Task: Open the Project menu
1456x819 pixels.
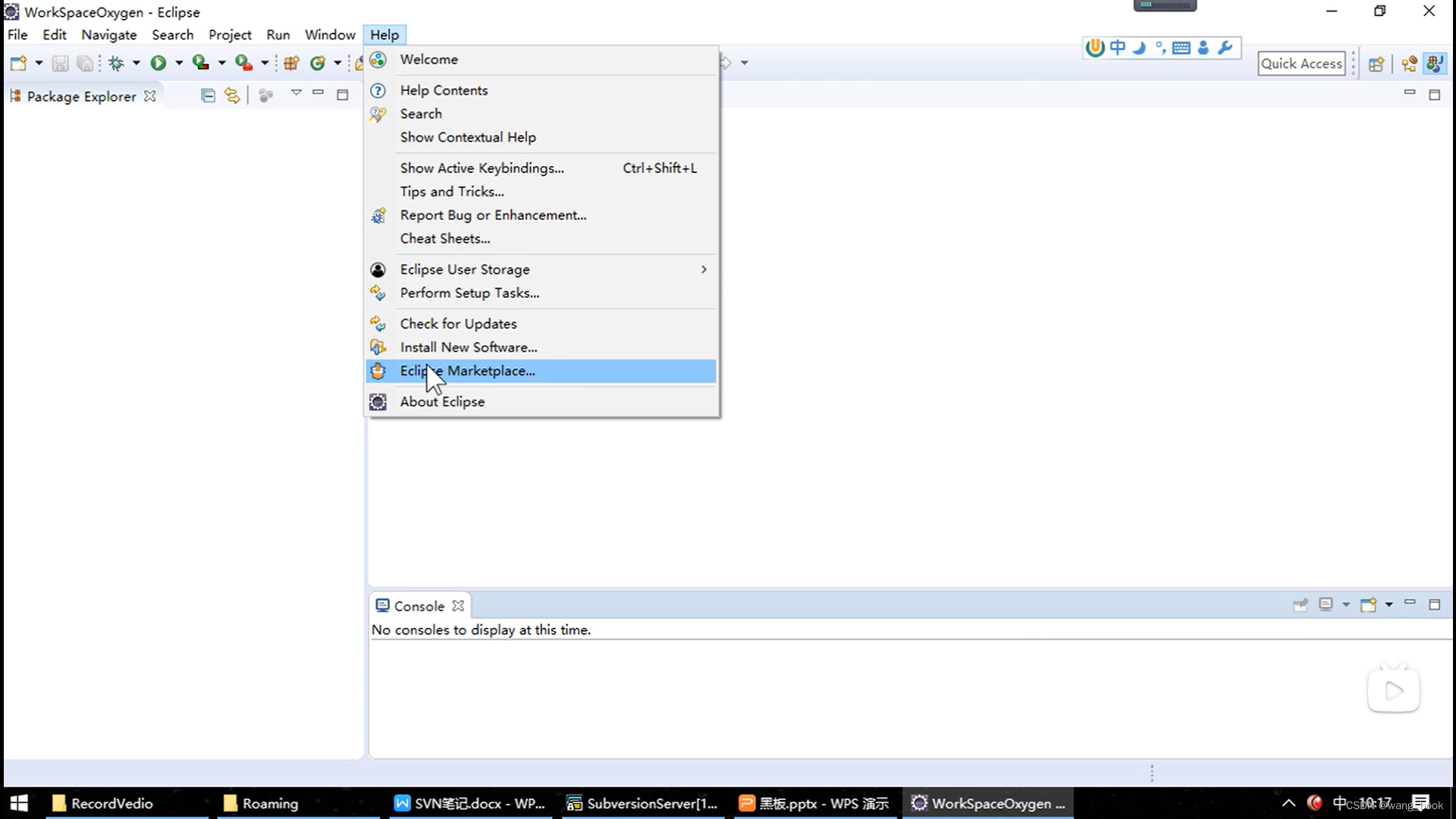Action: coord(230,35)
